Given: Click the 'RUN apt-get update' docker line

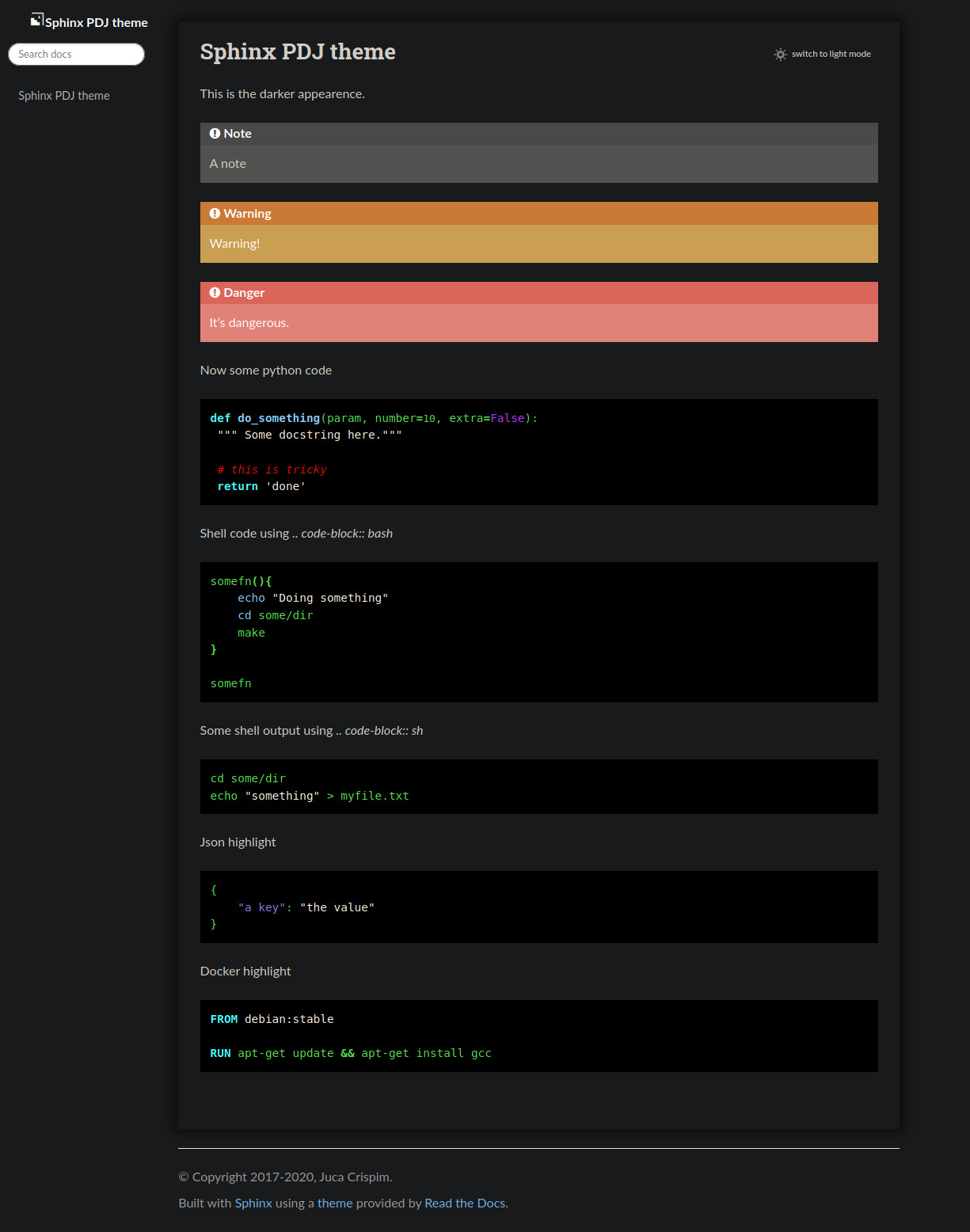Looking at the screenshot, I should tap(351, 1054).
